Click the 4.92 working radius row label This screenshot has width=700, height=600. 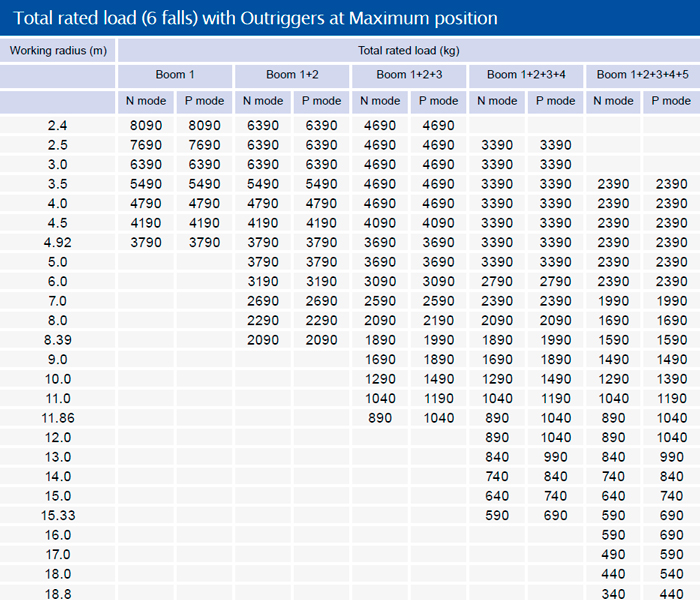pyautogui.click(x=58, y=242)
